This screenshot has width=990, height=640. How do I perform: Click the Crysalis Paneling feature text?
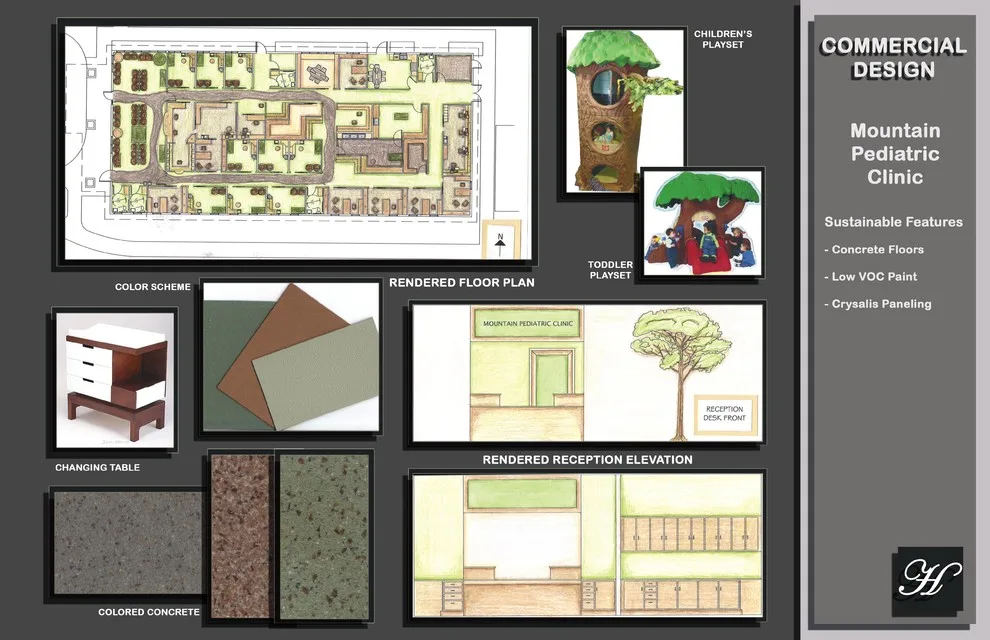point(878,304)
